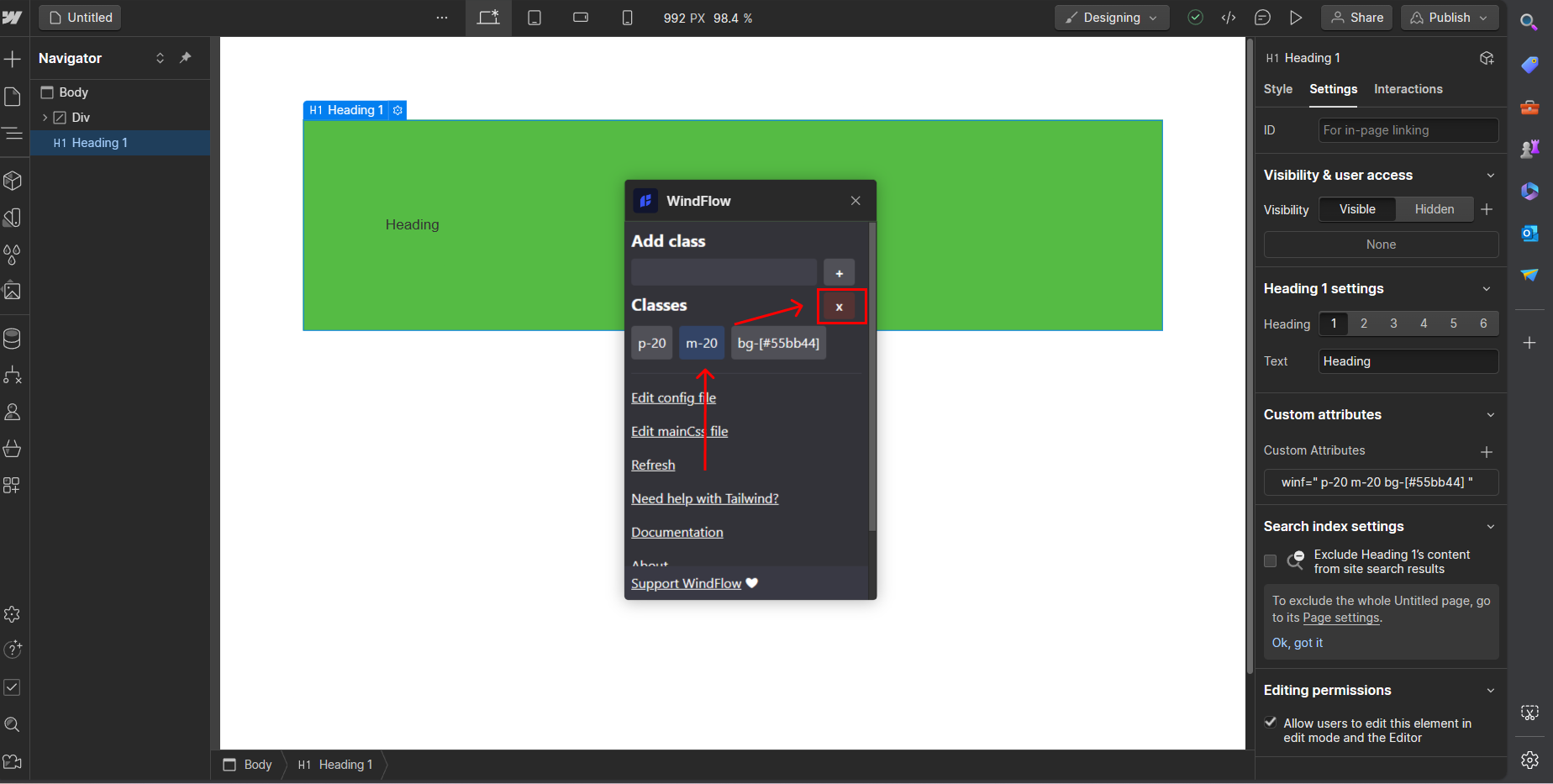Click the Edit config file link
Screen dimensions: 1553x784
pos(673,397)
